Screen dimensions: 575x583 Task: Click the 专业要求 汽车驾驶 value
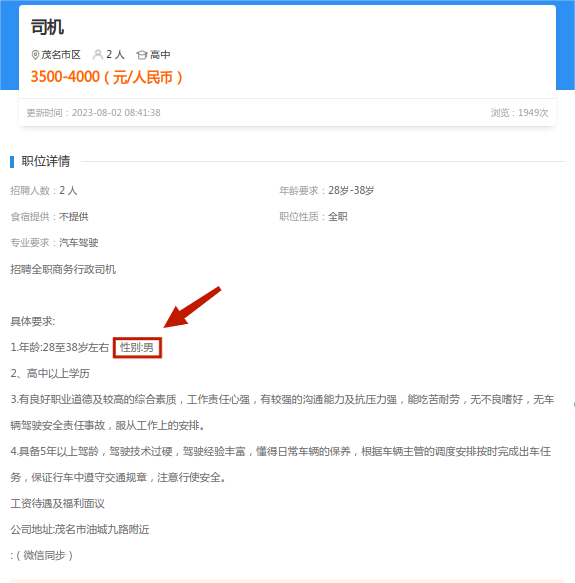78,242
